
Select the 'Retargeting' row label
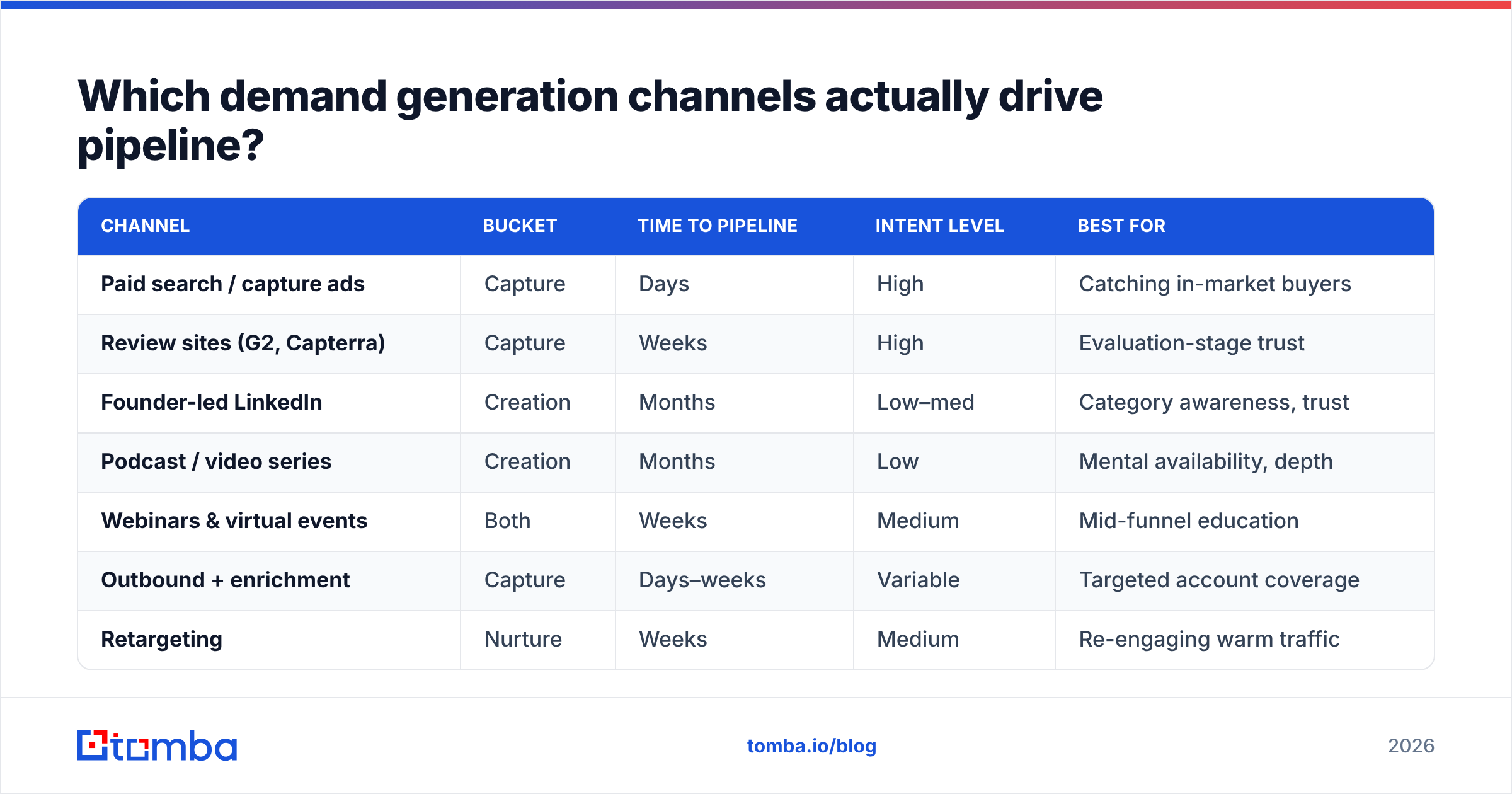tap(162, 640)
